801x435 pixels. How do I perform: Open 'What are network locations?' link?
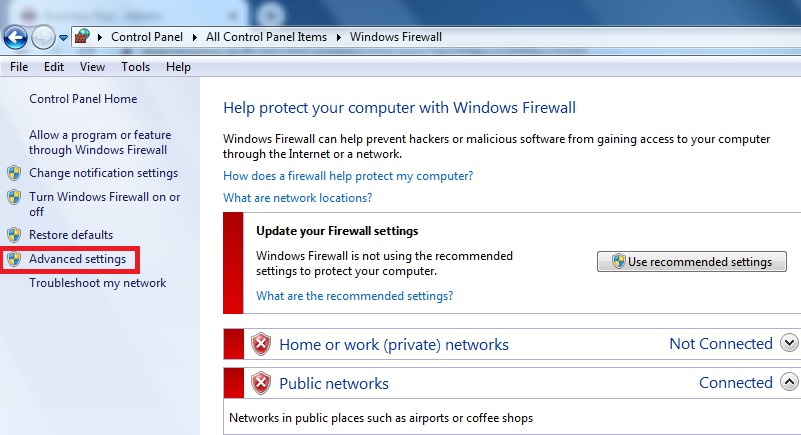(297, 198)
